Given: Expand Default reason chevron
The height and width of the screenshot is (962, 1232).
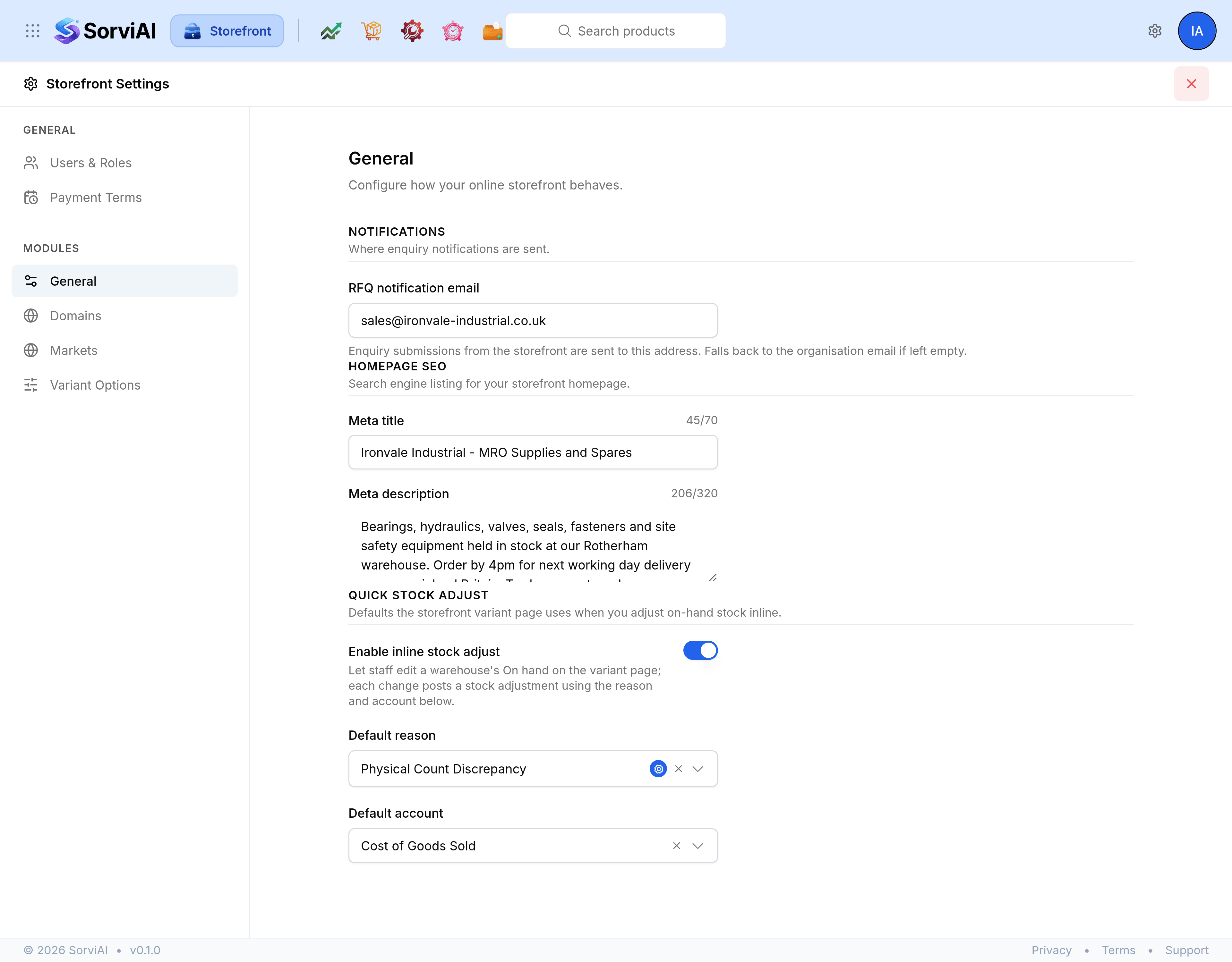Looking at the screenshot, I should coord(698,769).
